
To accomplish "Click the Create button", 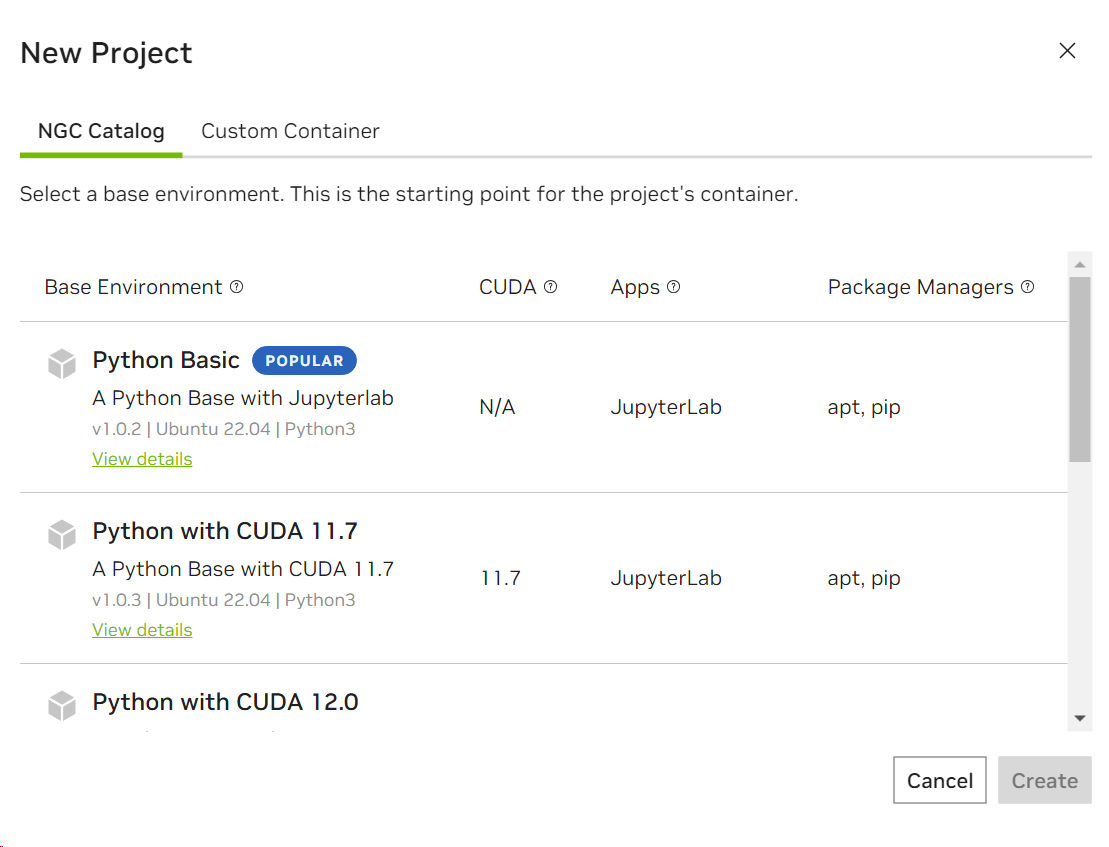I will (x=1044, y=781).
